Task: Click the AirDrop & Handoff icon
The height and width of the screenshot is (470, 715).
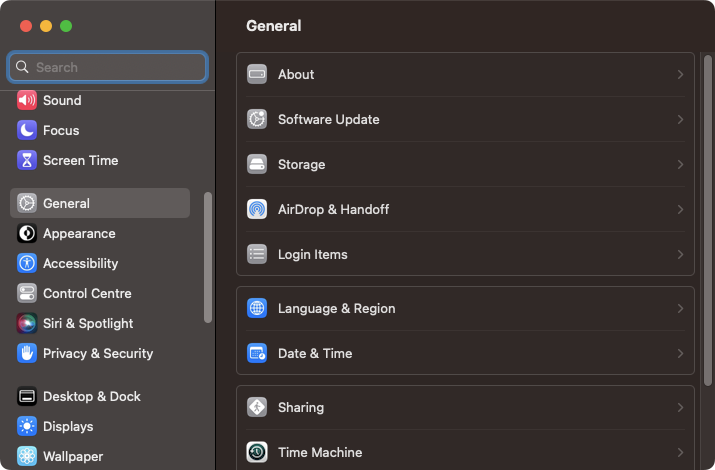Action: [257, 209]
